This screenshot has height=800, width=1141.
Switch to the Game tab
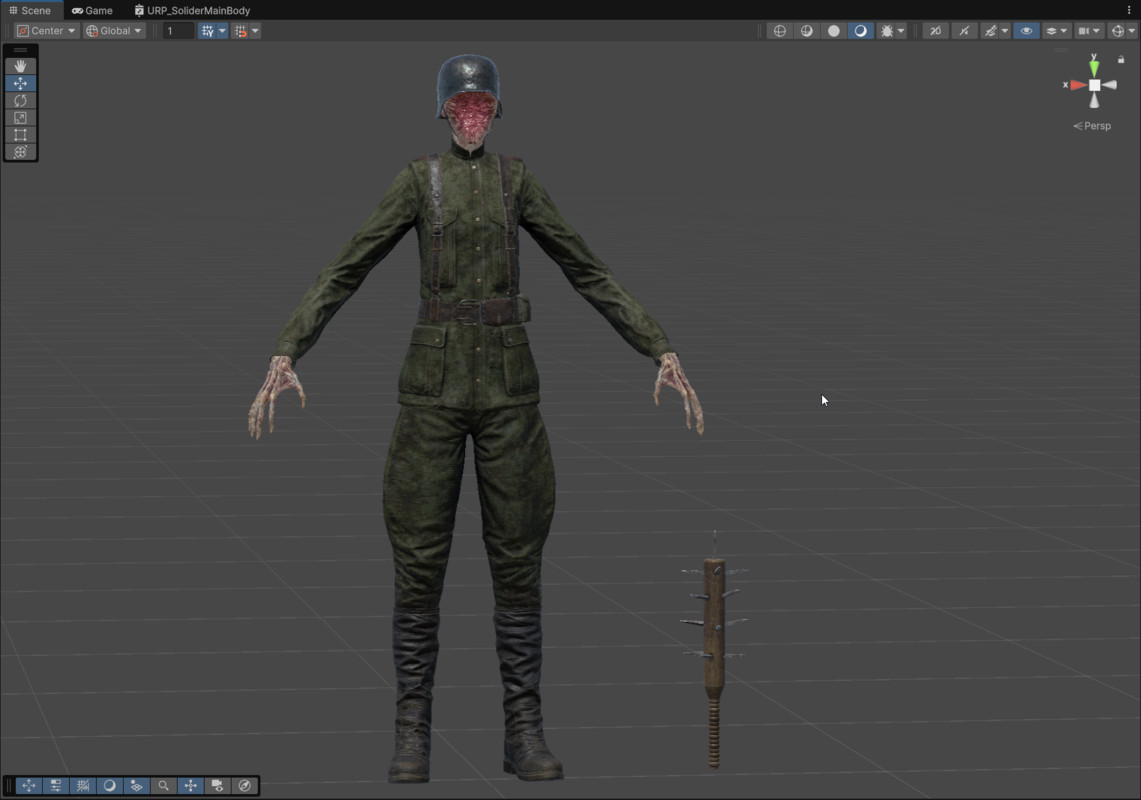pos(92,10)
